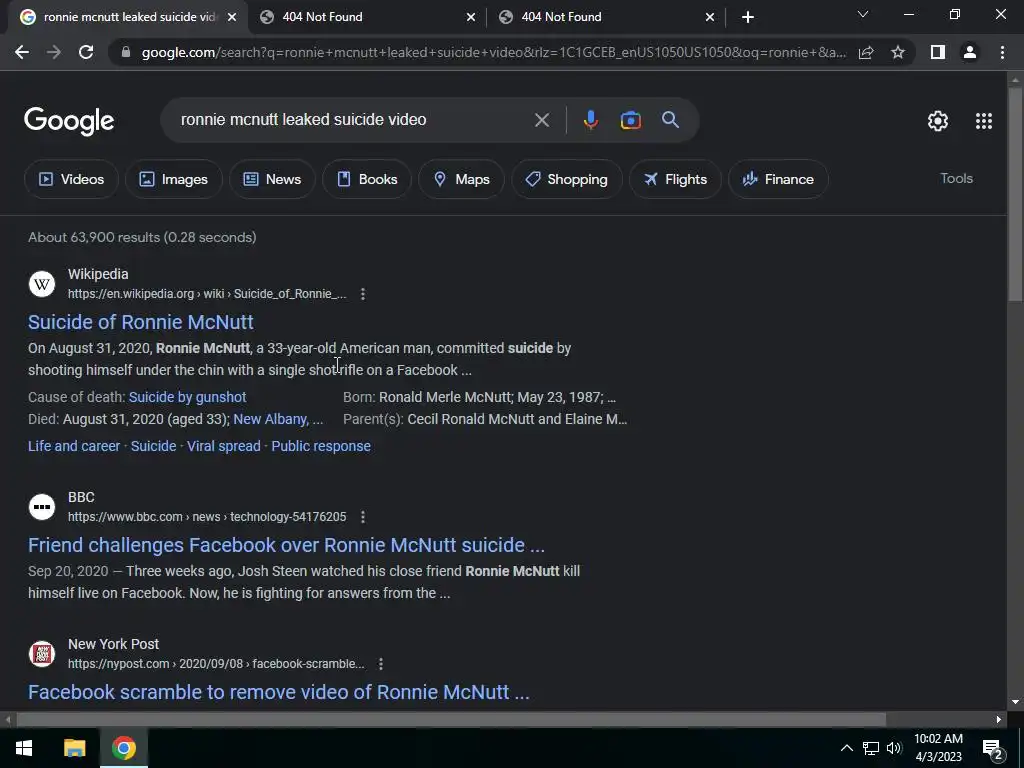Clear the search box with the X
Viewport: 1024px width, 768px height.
[541, 120]
